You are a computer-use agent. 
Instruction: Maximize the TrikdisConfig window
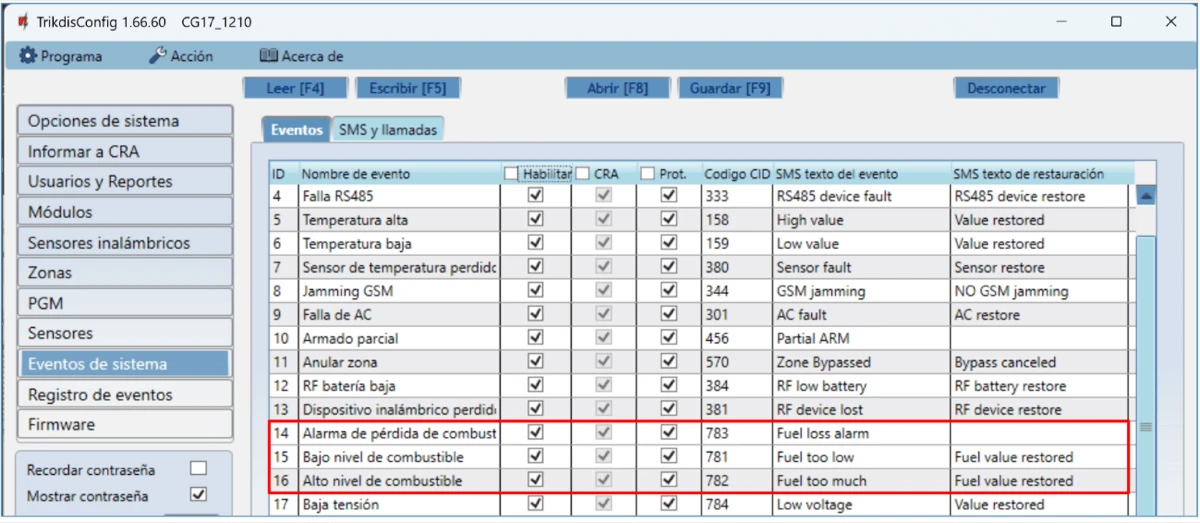pos(1116,21)
